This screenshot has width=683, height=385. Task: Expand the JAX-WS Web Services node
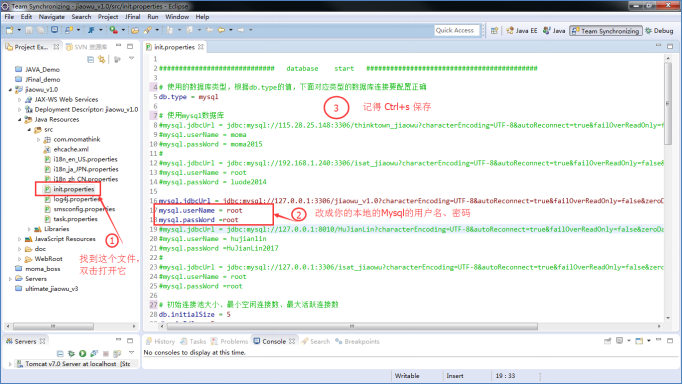pyautogui.click(x=19, y=100)
